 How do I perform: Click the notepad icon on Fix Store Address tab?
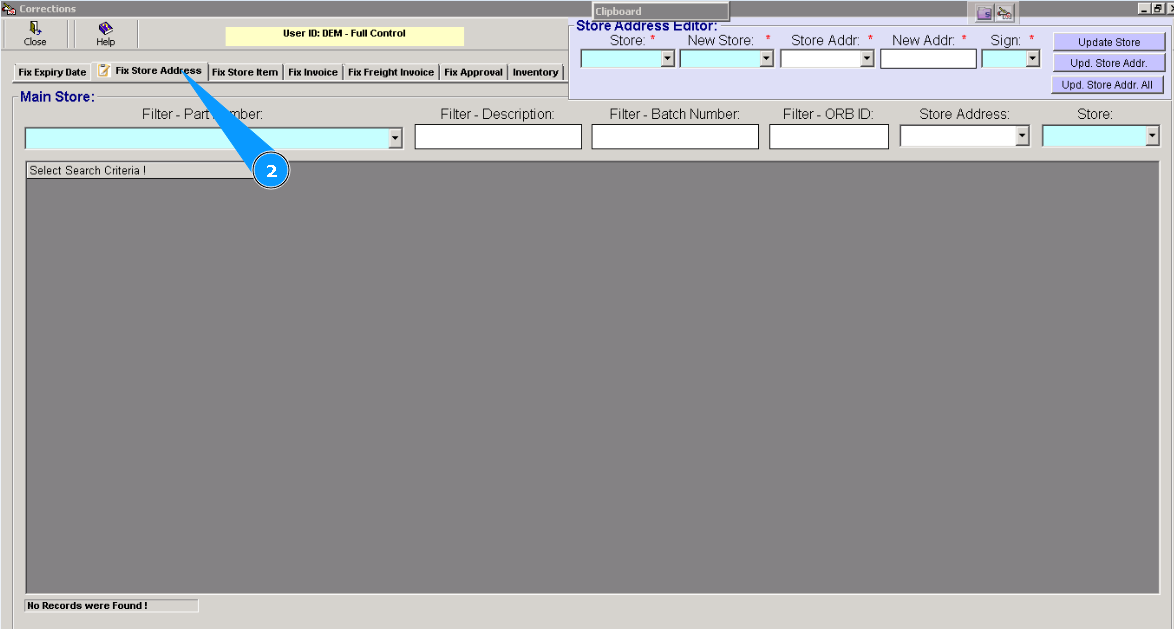(x=104, y=70)
